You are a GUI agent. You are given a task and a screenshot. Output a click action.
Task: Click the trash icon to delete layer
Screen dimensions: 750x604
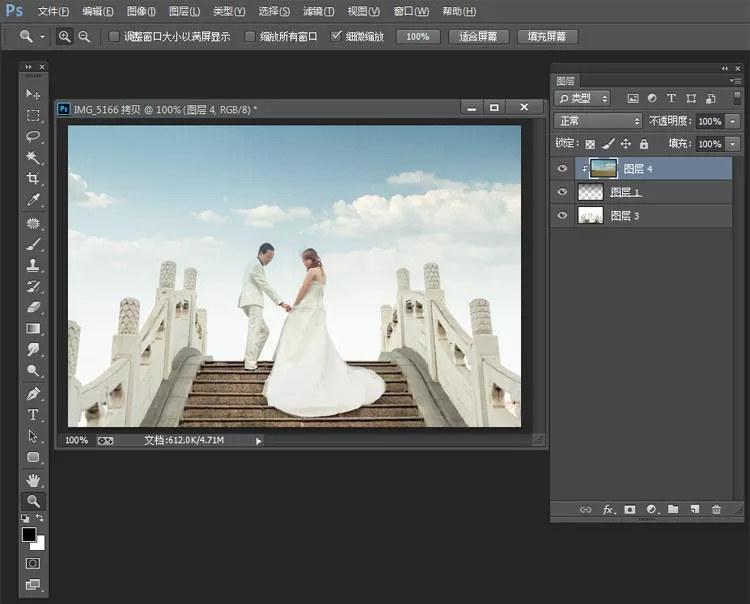point(716,510)
